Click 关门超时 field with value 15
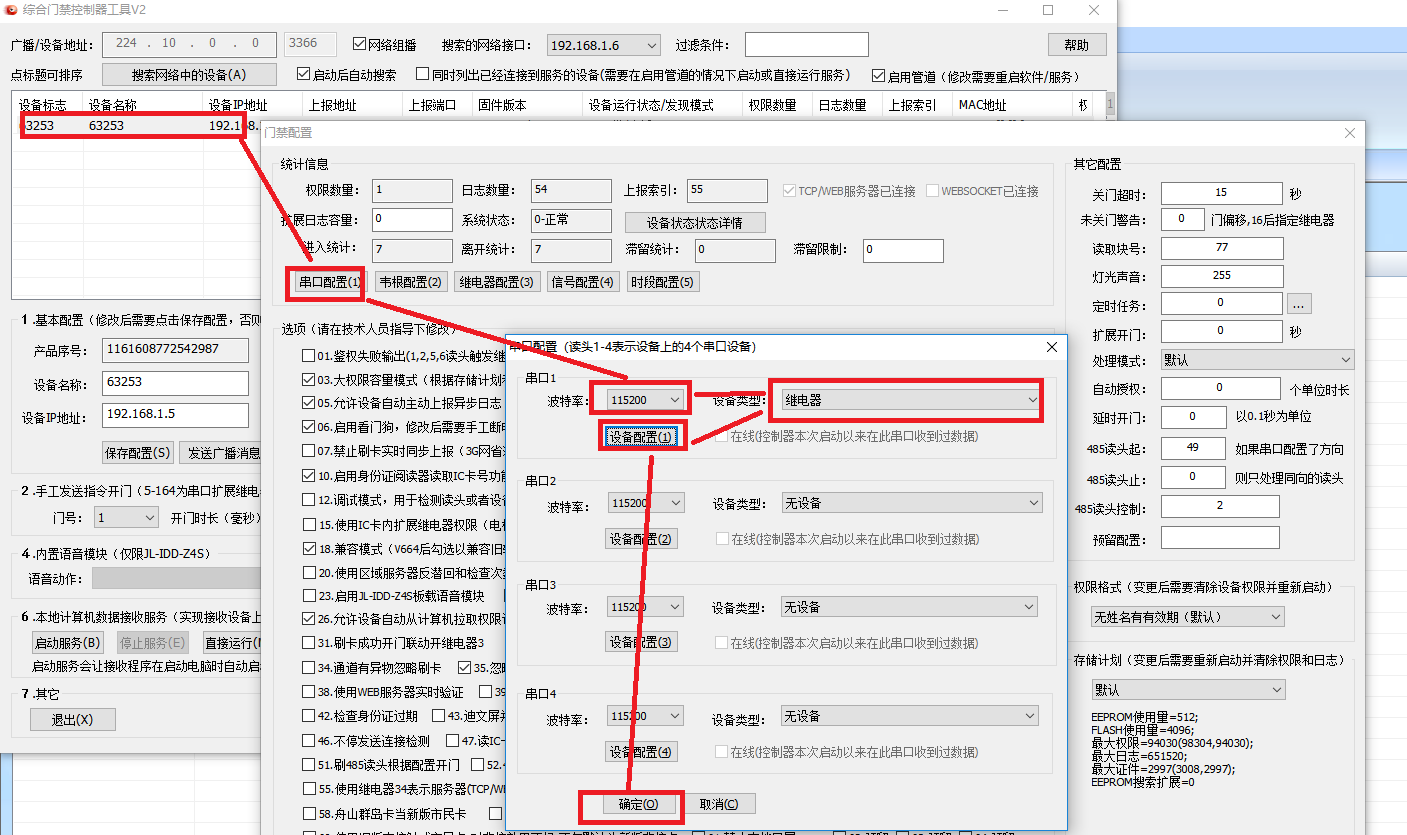 coord(1221,192)
